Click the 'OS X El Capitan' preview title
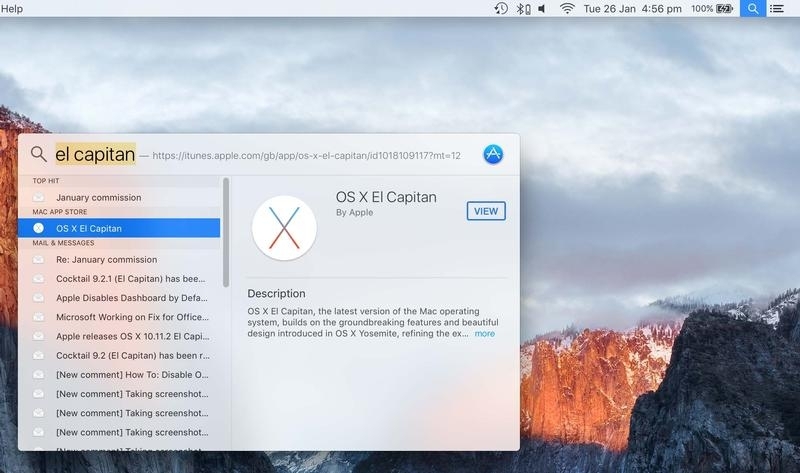Viewport: 800px width, 473px height. (x=386, y=197)
